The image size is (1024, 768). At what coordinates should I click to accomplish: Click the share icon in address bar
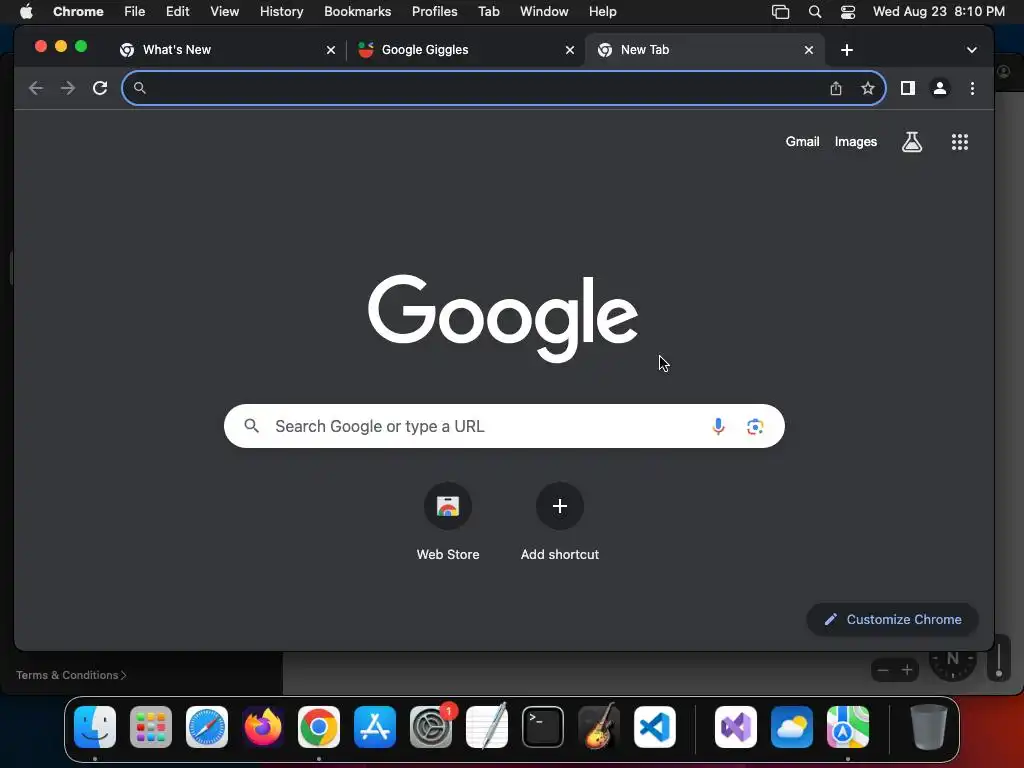(836, 88)
